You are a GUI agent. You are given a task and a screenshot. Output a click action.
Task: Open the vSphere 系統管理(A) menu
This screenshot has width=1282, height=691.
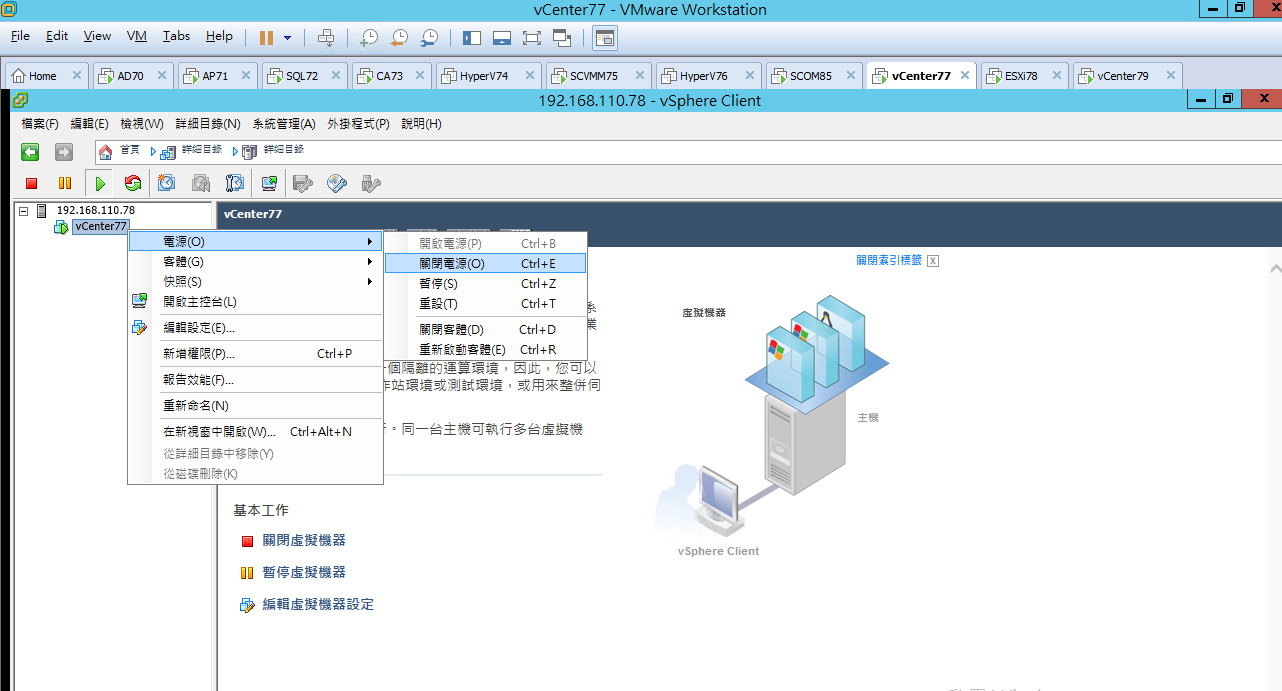pyautogui.click(x=284, y=124)
